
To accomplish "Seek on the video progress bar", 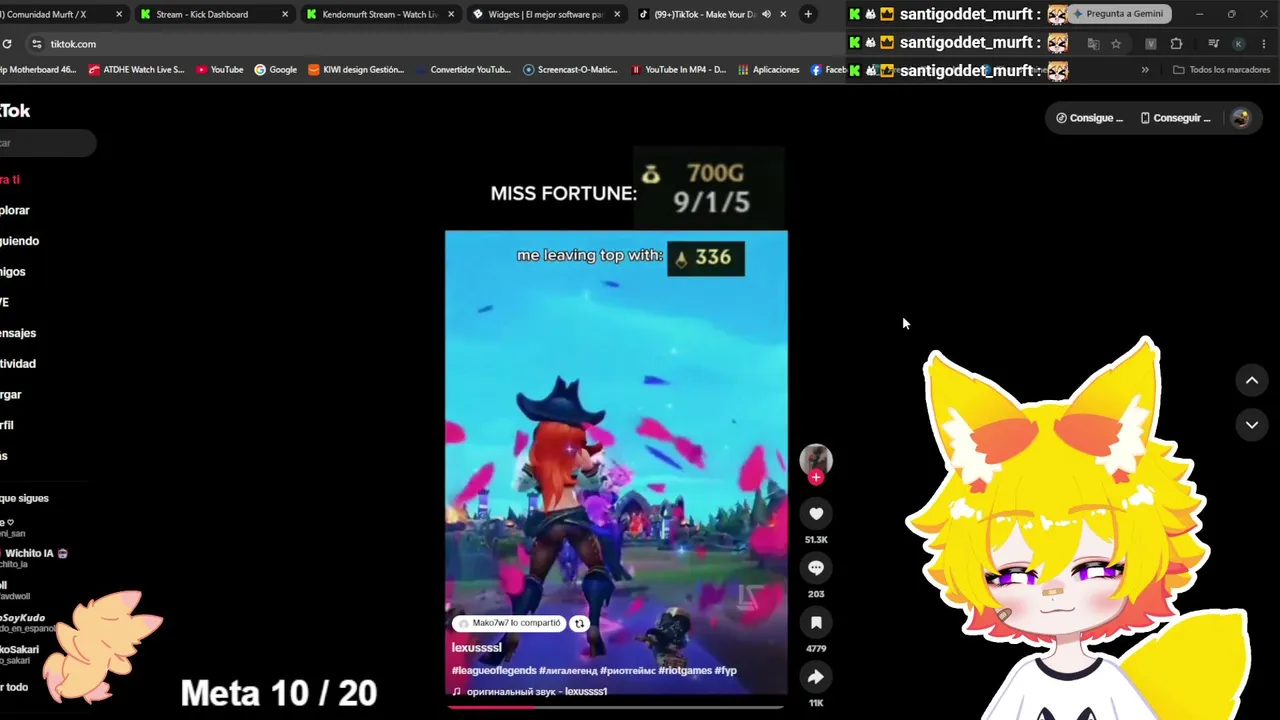I will pyautogui.click(x=616, y=707).
